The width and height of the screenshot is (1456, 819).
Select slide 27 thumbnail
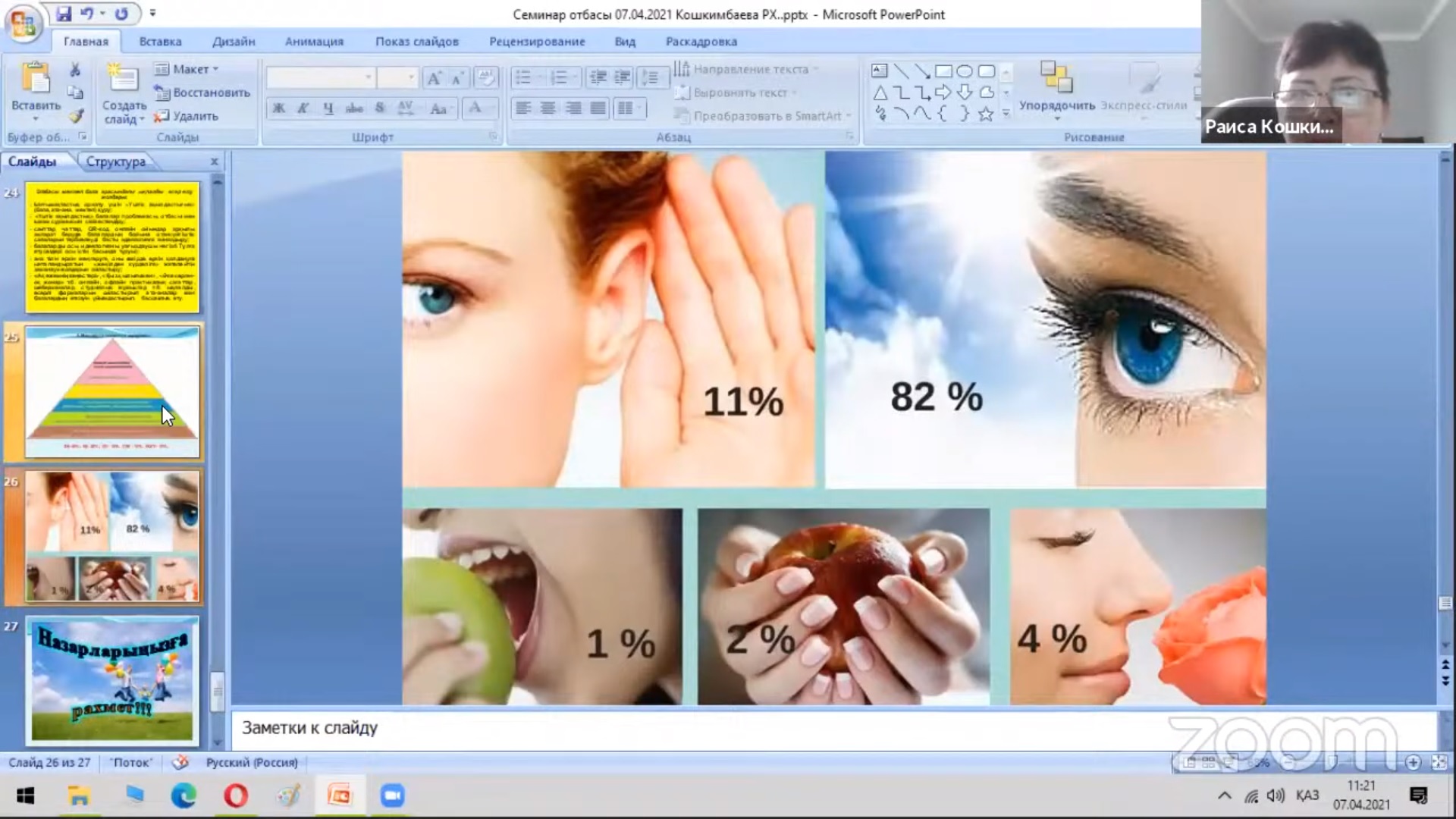(x=112, y=680)
